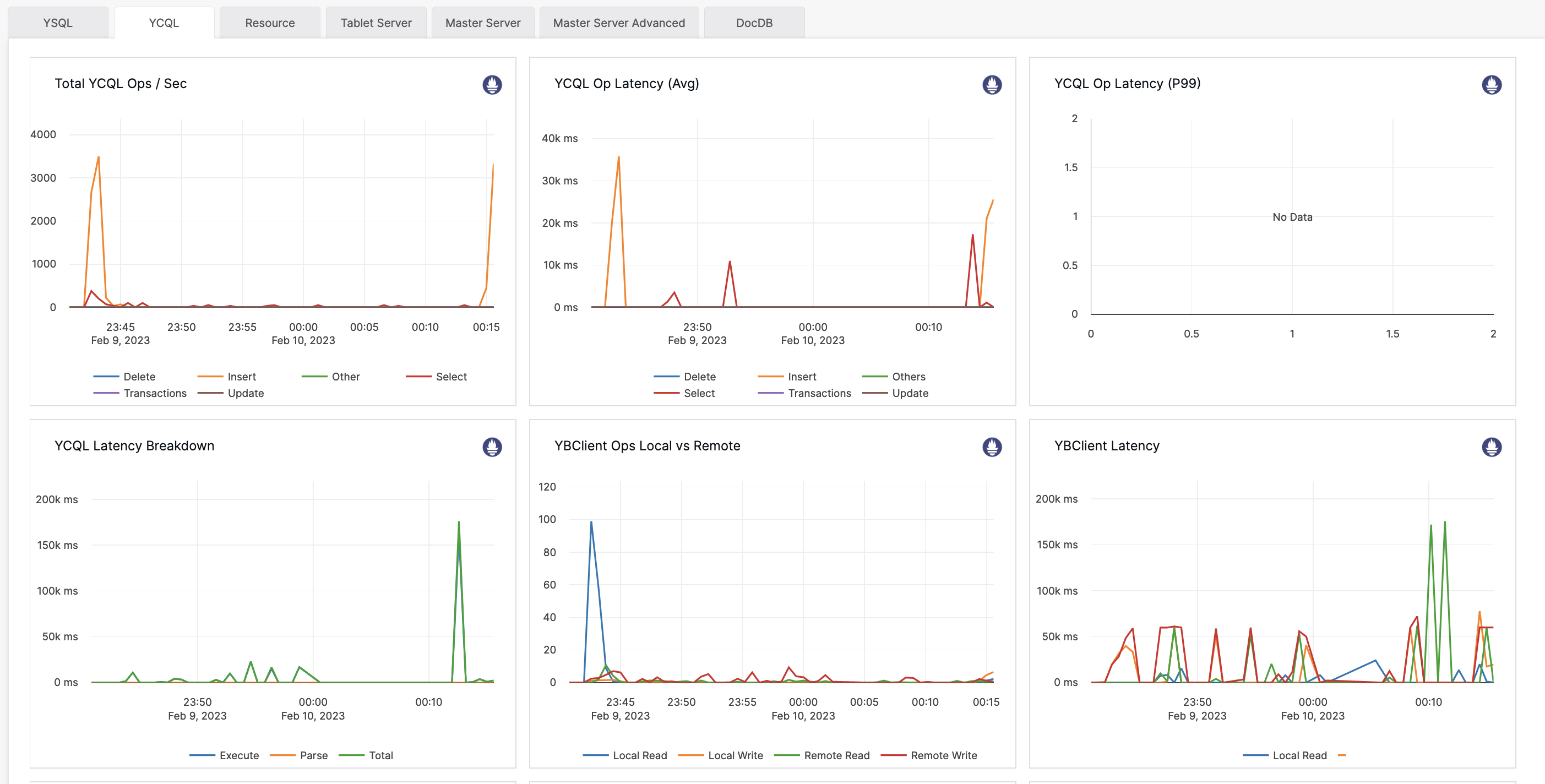Open Prometheus link for YCQL Latency Breakdown

point(492,447)
